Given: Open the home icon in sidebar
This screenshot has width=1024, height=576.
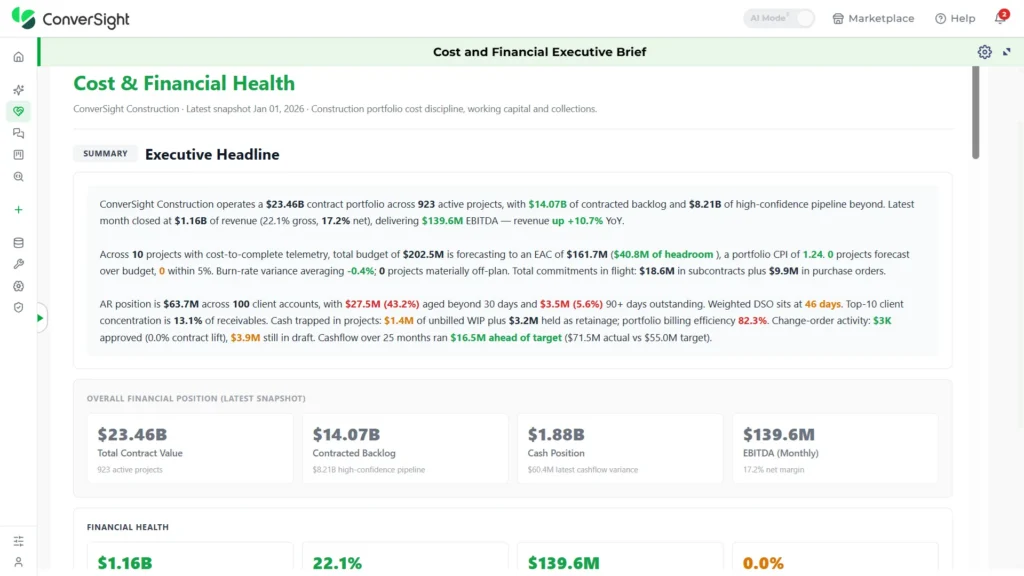Looking at the screenshot, I should [18, 57].
